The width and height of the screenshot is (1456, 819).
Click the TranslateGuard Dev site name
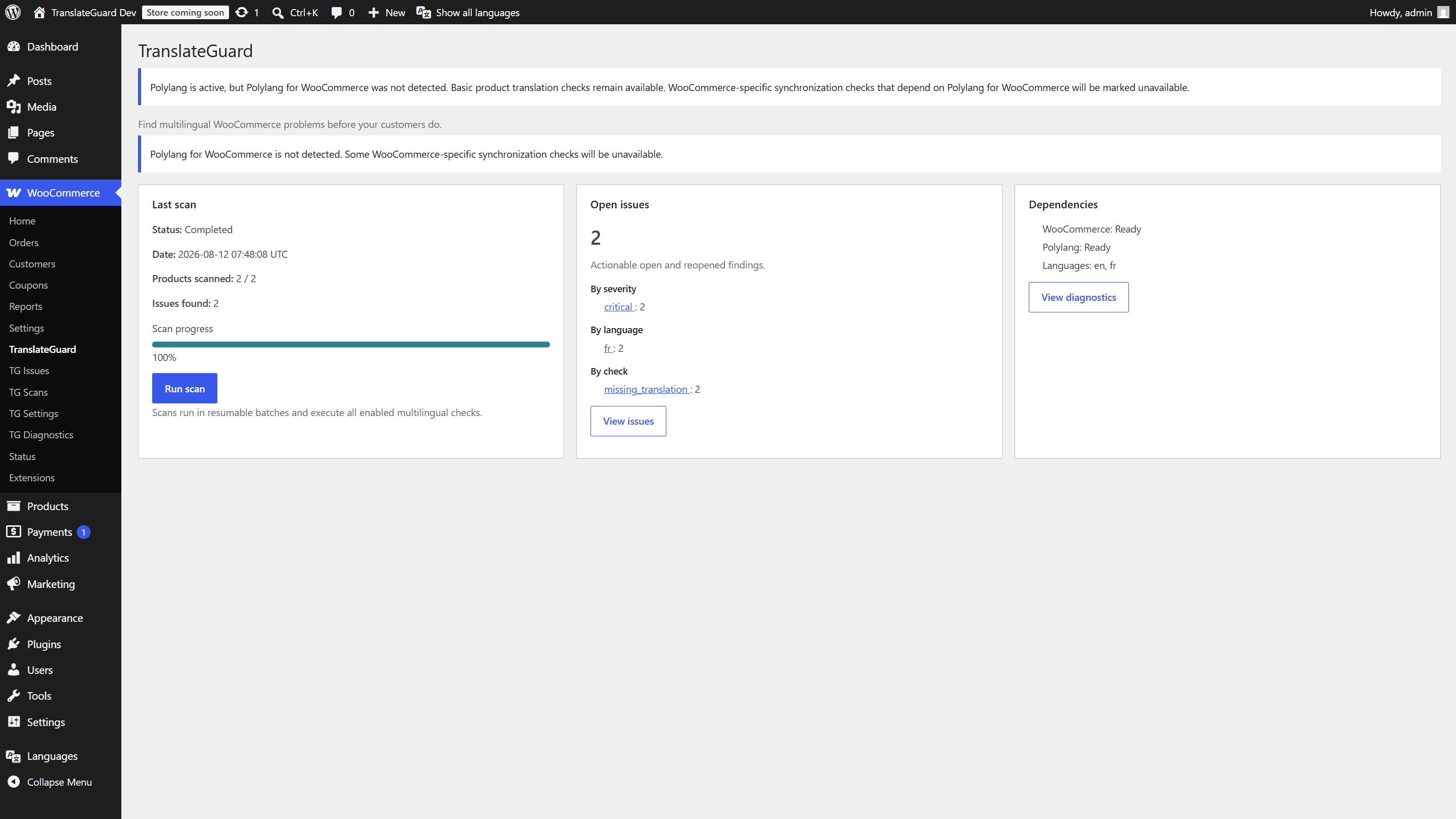93,12
